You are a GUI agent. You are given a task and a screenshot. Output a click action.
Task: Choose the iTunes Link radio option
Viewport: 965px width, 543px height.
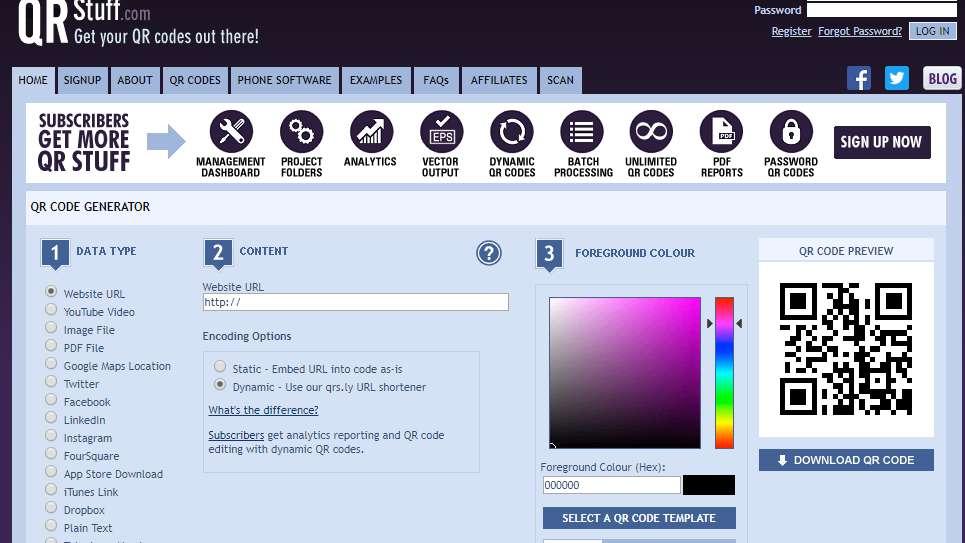tap(51, 489)
